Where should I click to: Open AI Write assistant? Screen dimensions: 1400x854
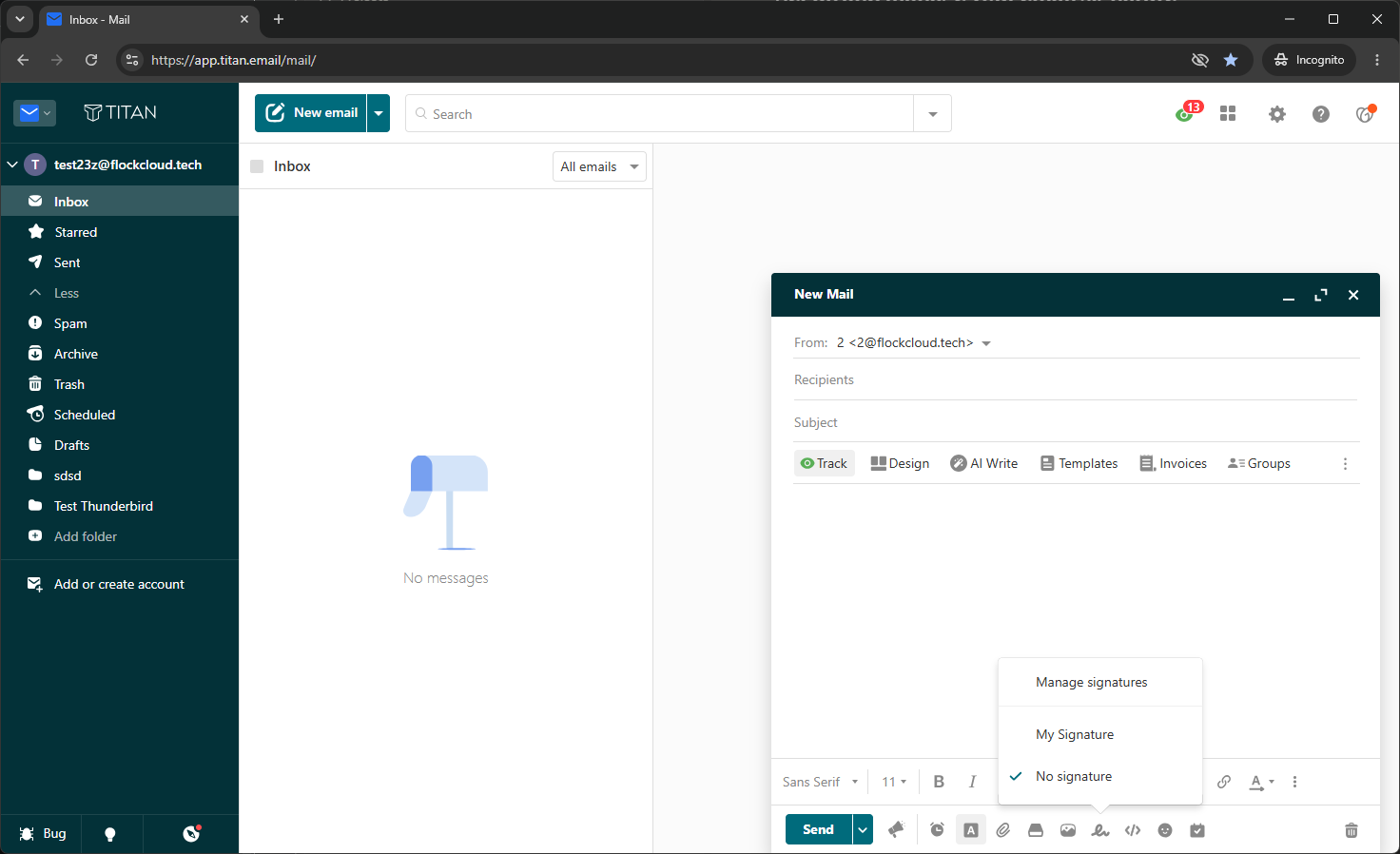click(x=984, y=463)
